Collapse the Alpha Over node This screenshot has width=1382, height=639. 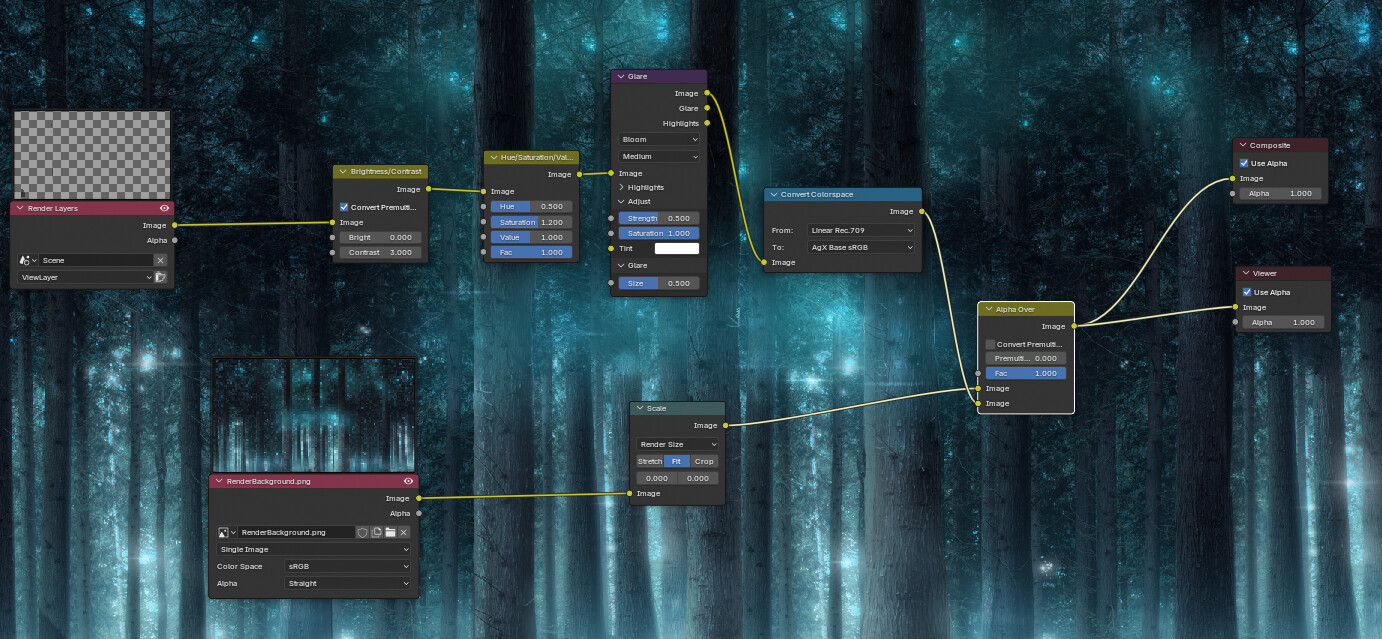click(988, 309)
